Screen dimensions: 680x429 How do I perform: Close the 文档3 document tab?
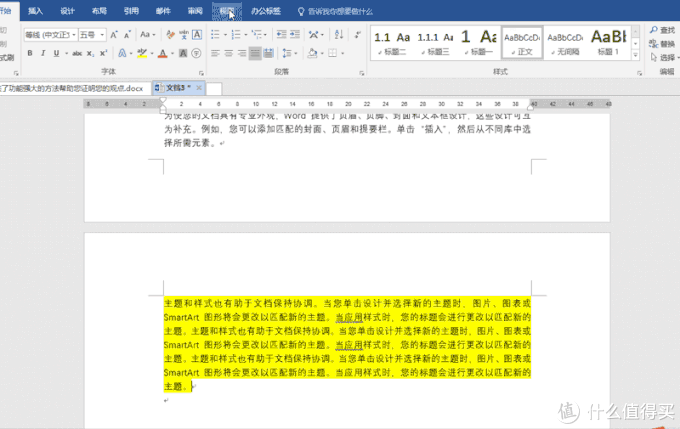[x=199, y=88]
